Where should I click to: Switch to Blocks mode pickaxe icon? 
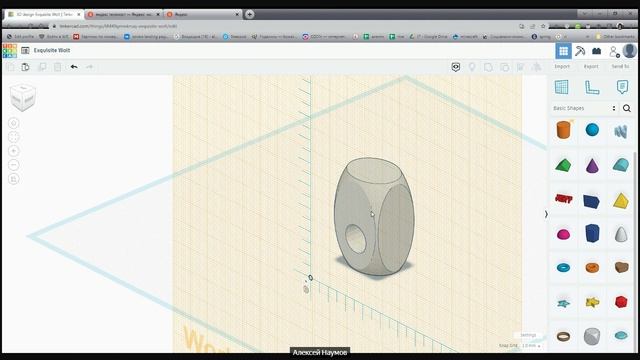pyautogui.click(x=580, y=51)
